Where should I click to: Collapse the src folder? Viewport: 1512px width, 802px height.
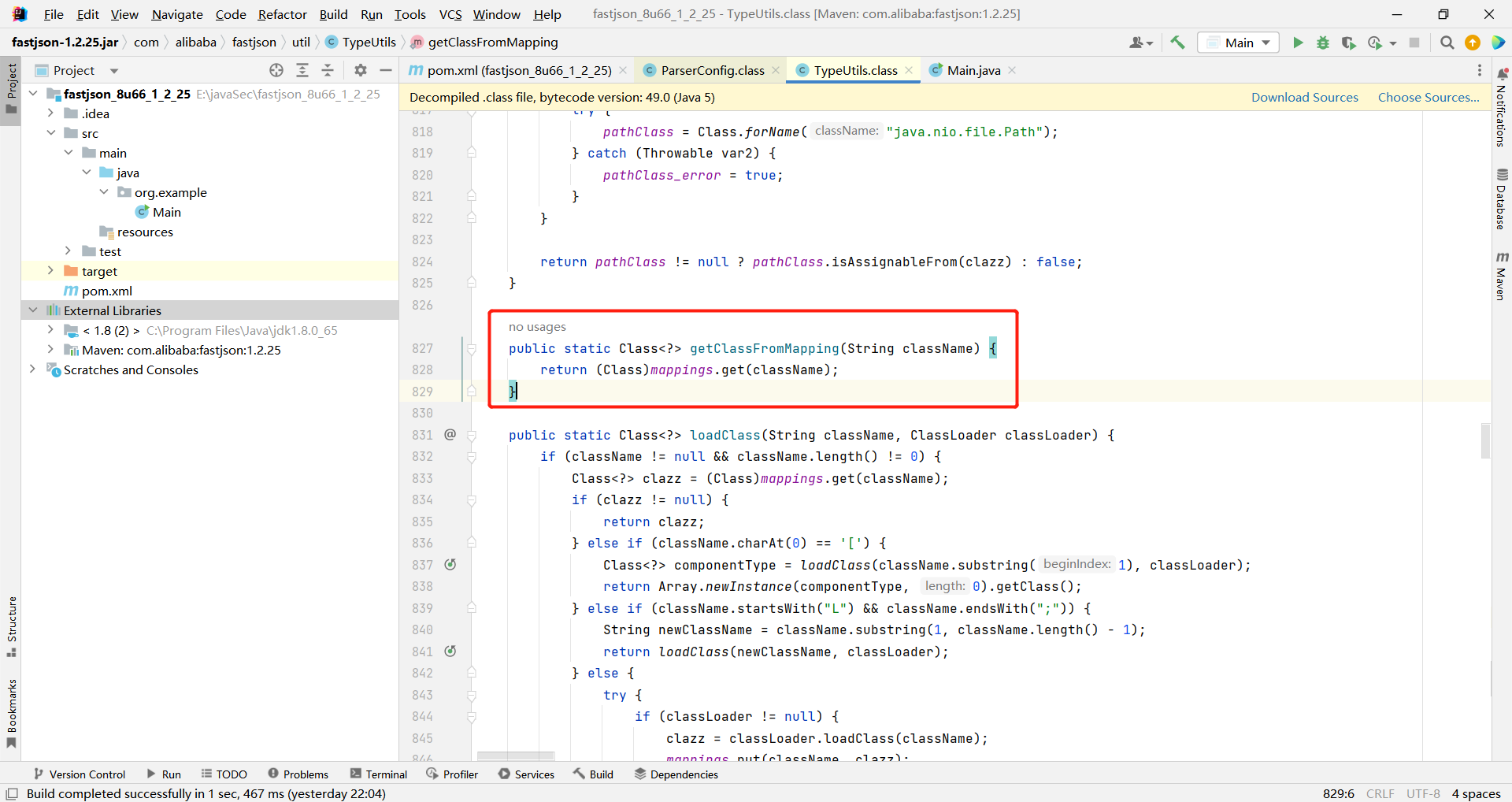[x=50, y=133]
